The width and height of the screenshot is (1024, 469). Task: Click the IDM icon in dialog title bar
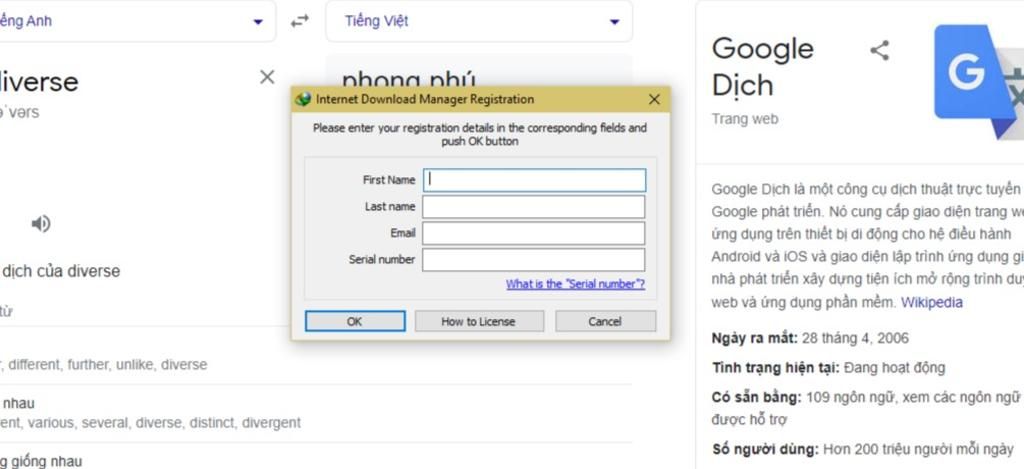click(x=303, y=99)
